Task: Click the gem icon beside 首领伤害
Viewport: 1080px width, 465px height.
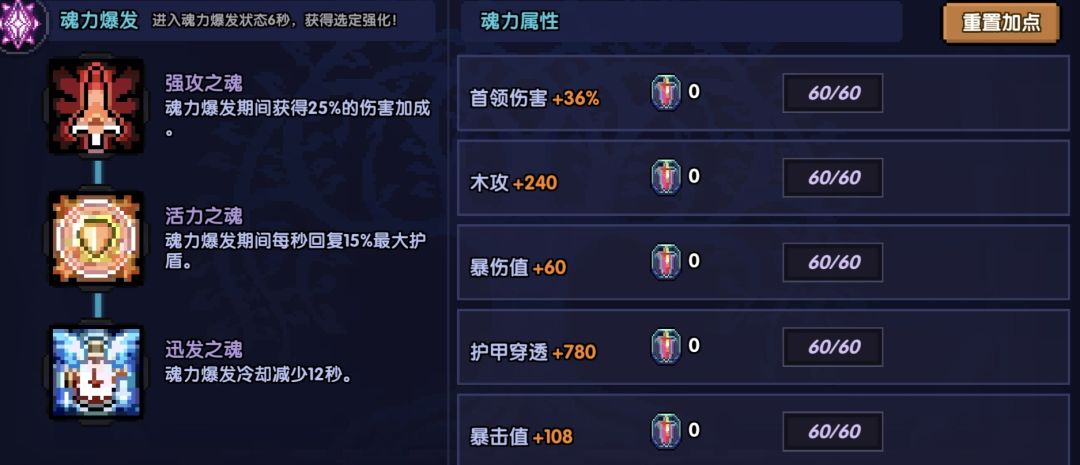Action: pos(666,93)
